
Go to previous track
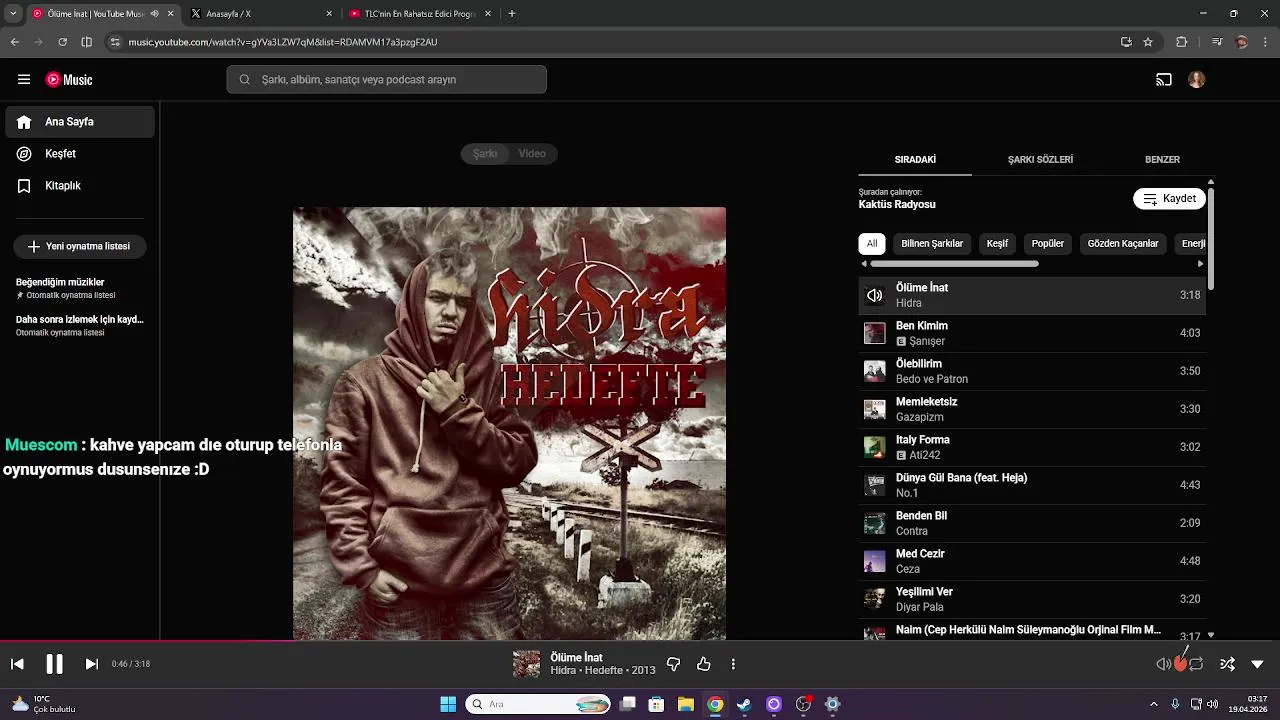coord(17,664)
